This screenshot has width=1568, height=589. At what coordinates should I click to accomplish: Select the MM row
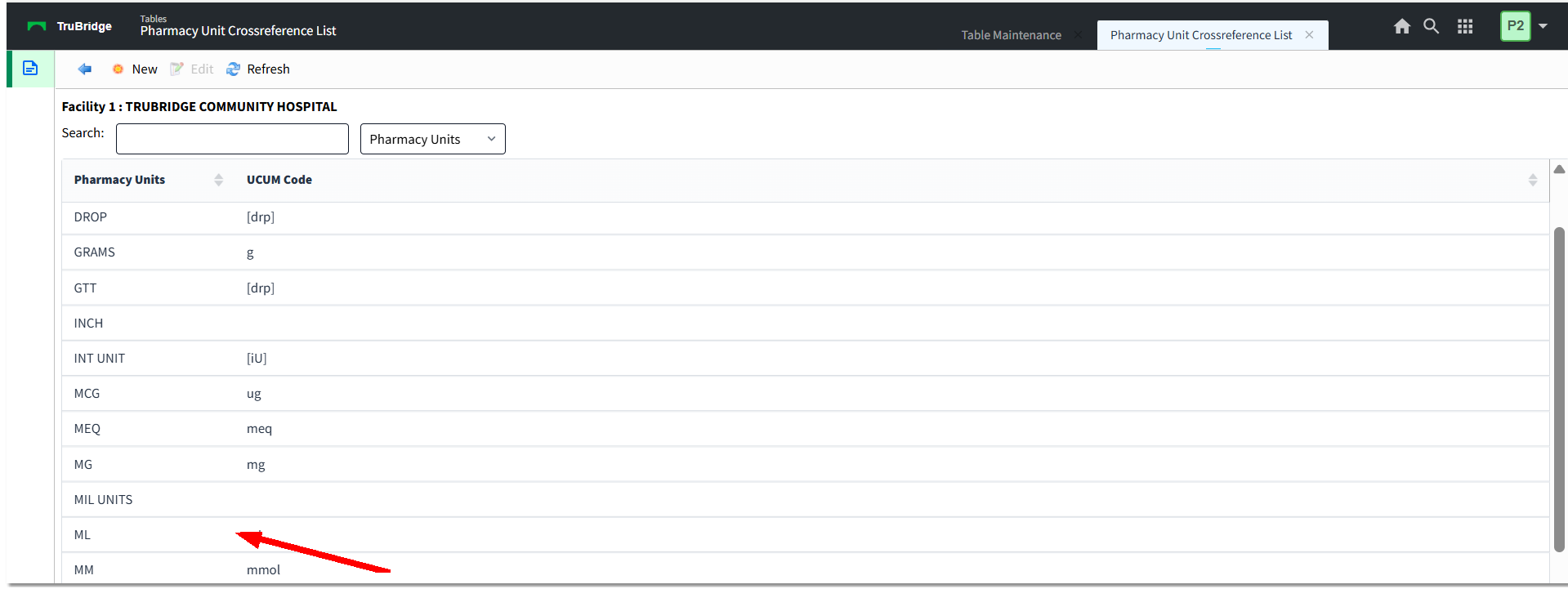[806, 569]
